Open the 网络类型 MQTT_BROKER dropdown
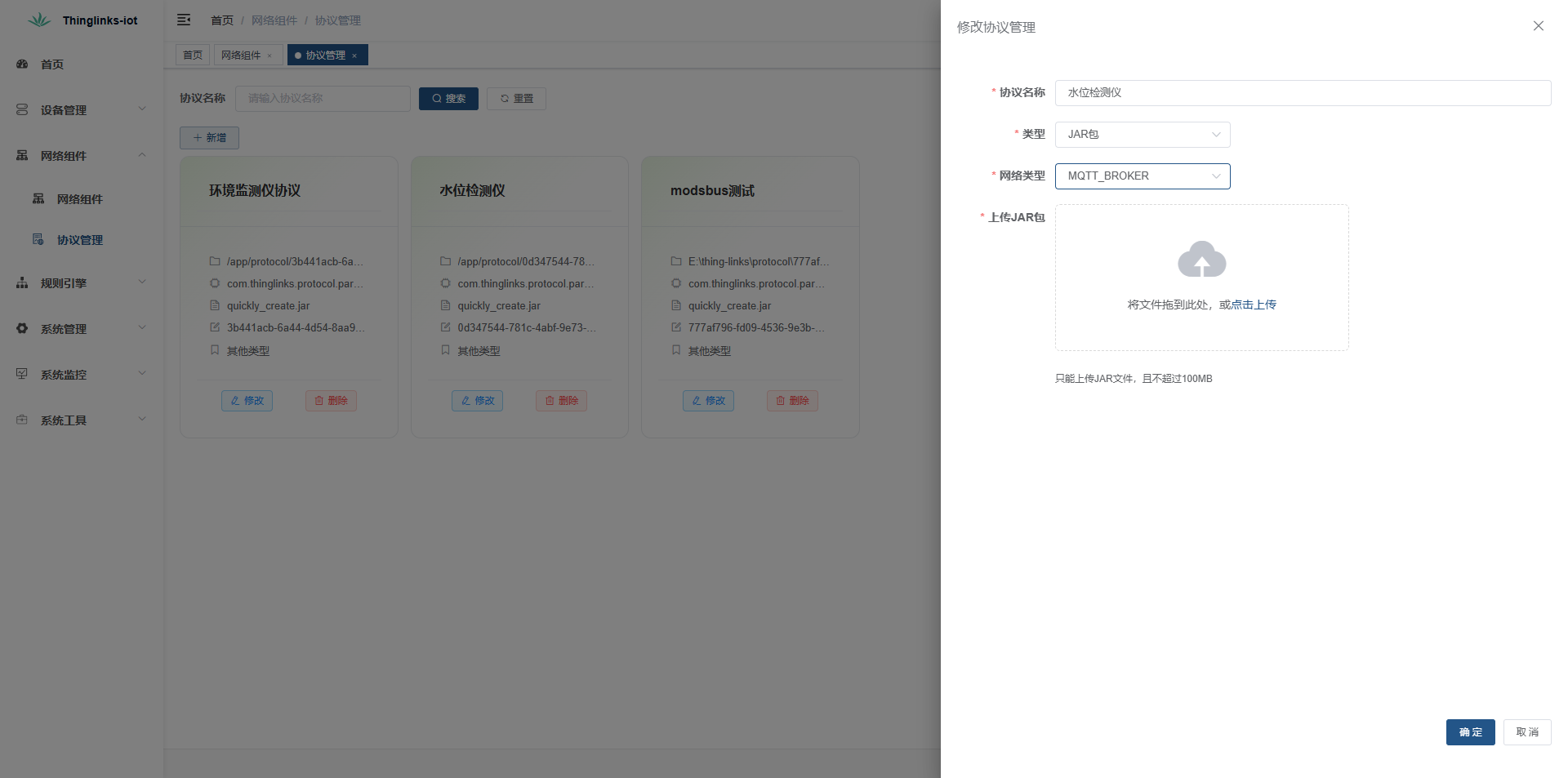 [1142, 176]
